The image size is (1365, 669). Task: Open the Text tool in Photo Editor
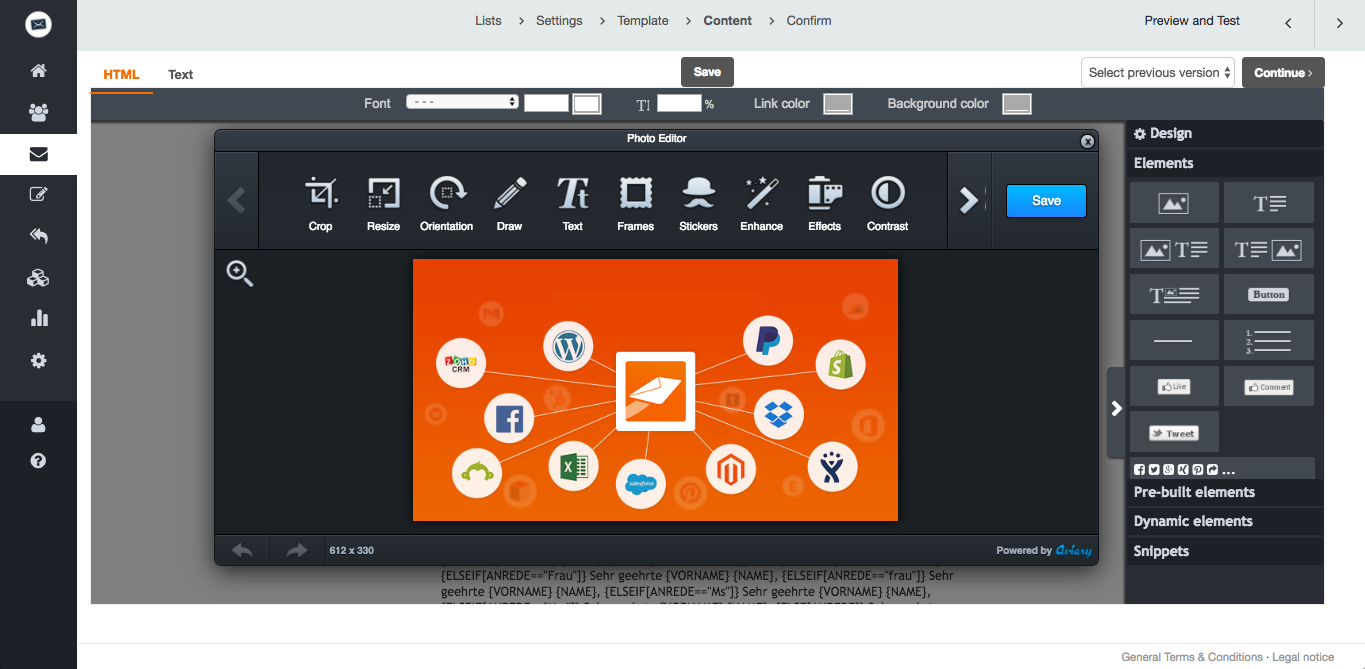tap(572, 203)
